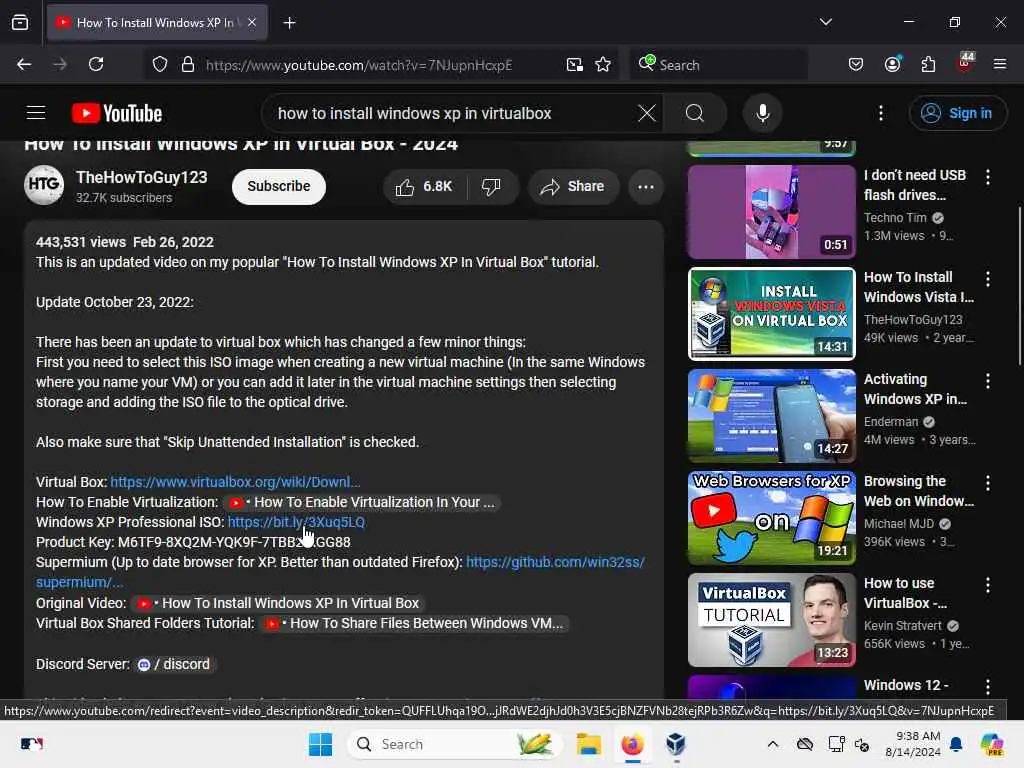Subscribe to TheHowToGuy123
The width and height of the screenshot is (1024, 768).
click(x=279, y=187)
